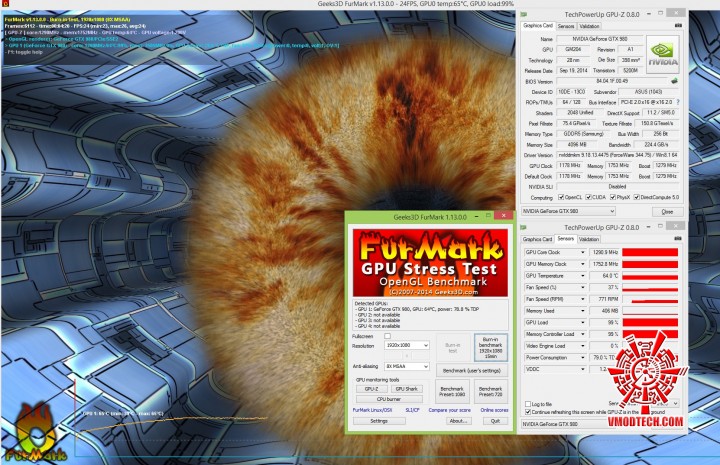The width and height of the screenshot is (720, 465).
Task: Open the GPU selector dropdown in top GPU-Z window
Action: coord(568,211)
